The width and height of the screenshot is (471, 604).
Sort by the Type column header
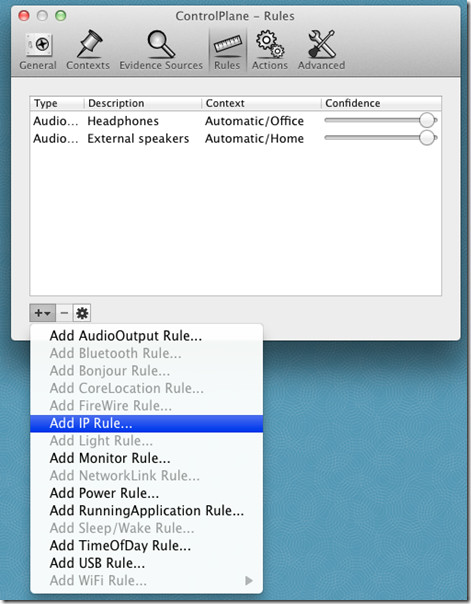pos(57,103)
